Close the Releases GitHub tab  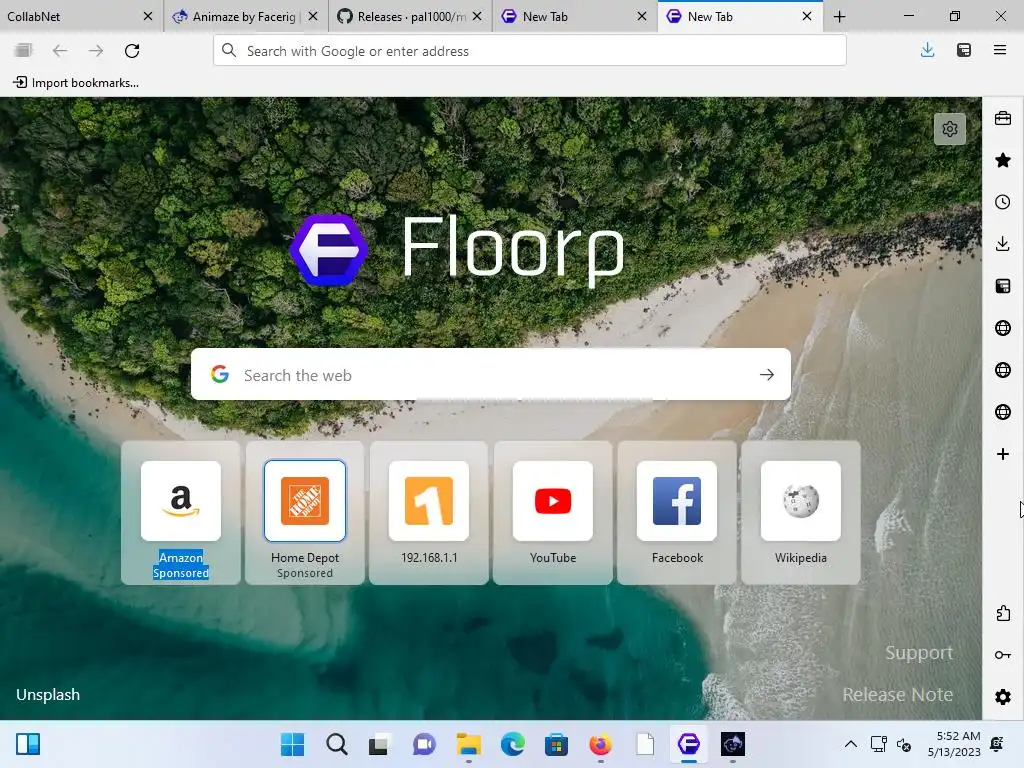click(x=477, y=16)
